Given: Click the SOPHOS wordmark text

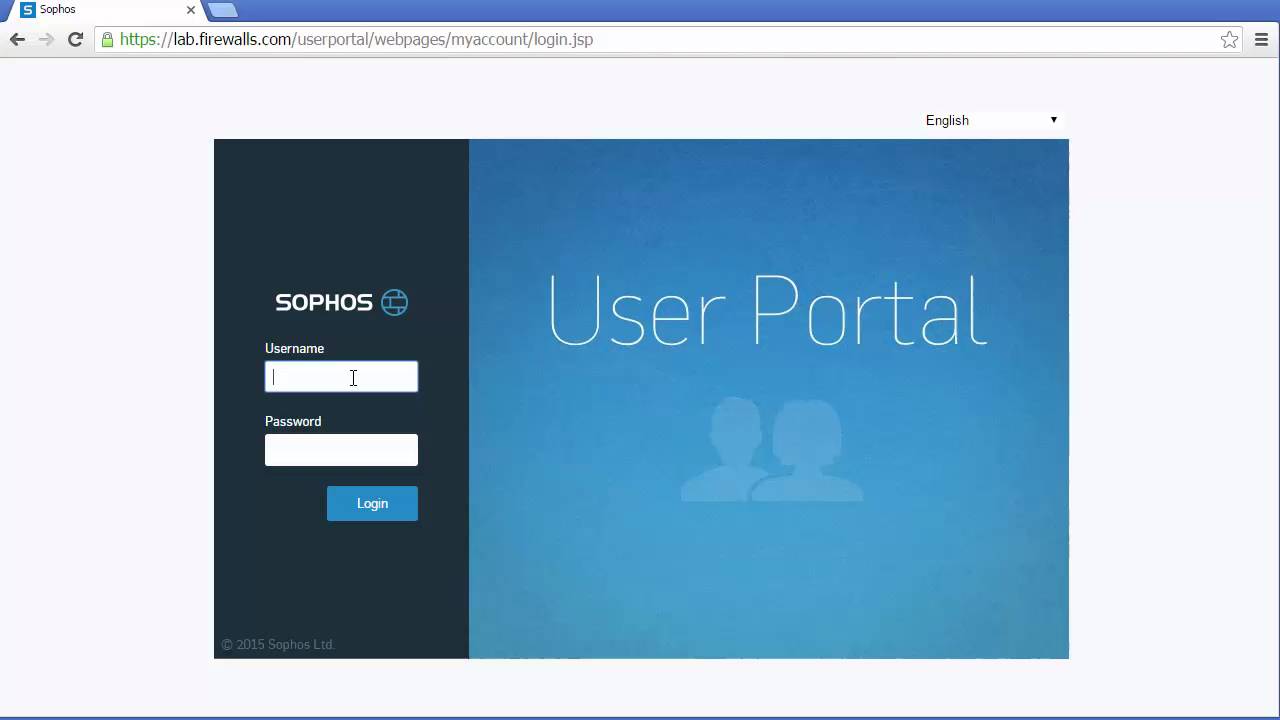Looking at the screenshot, I should pyautogui.click(x=324, y=302).
